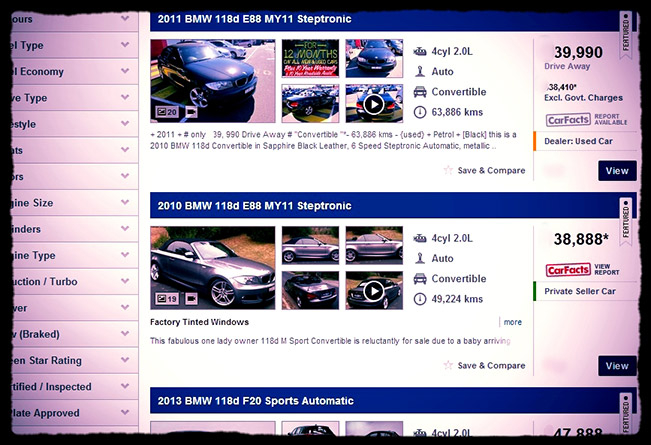Open the 2013 BMW 118d F20 Sports Automatic title
The image size is (651, 445).
[x=256, y=401]
